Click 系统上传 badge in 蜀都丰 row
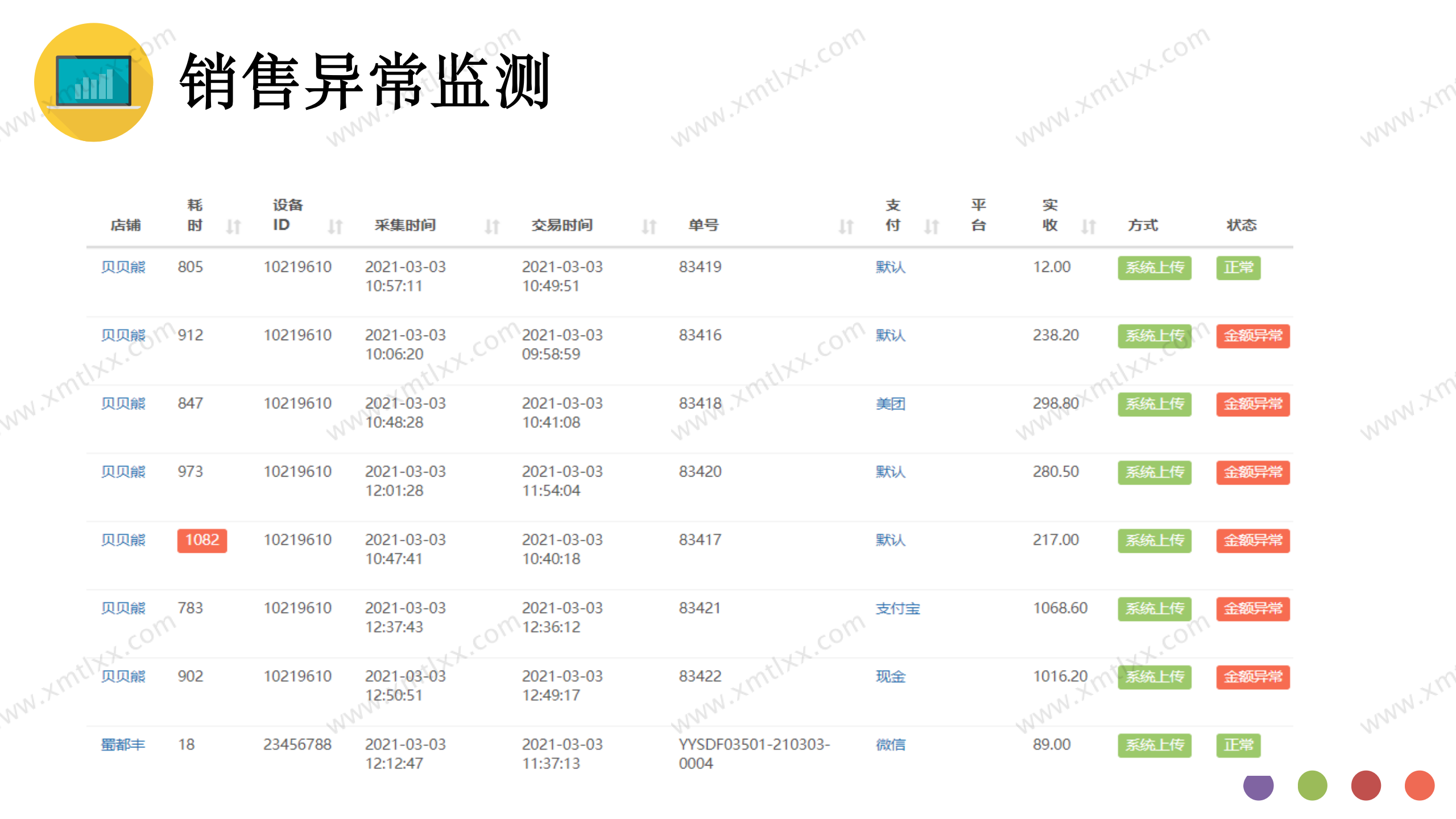 click(x=1155, y=746)
